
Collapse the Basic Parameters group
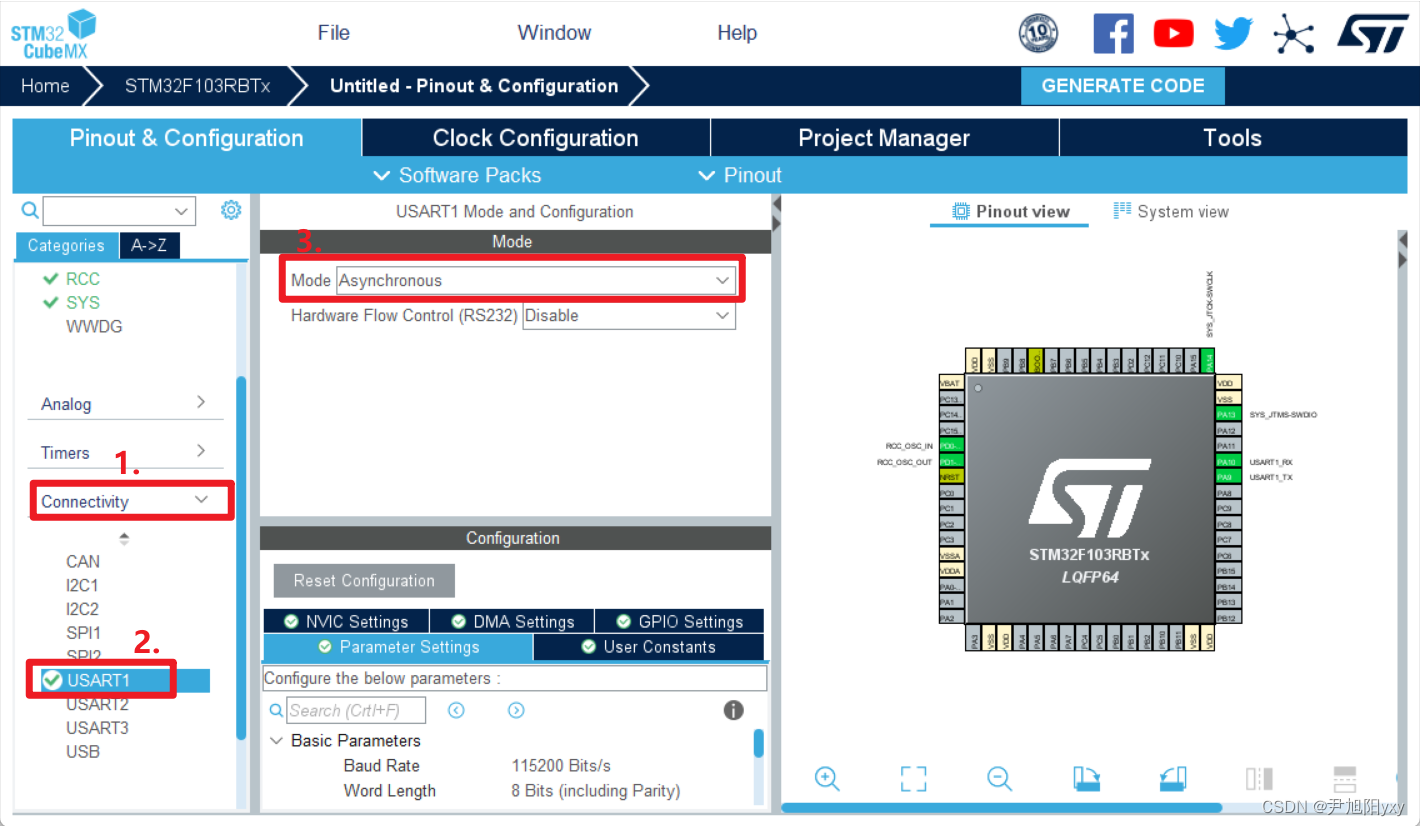tap(277, 741)
